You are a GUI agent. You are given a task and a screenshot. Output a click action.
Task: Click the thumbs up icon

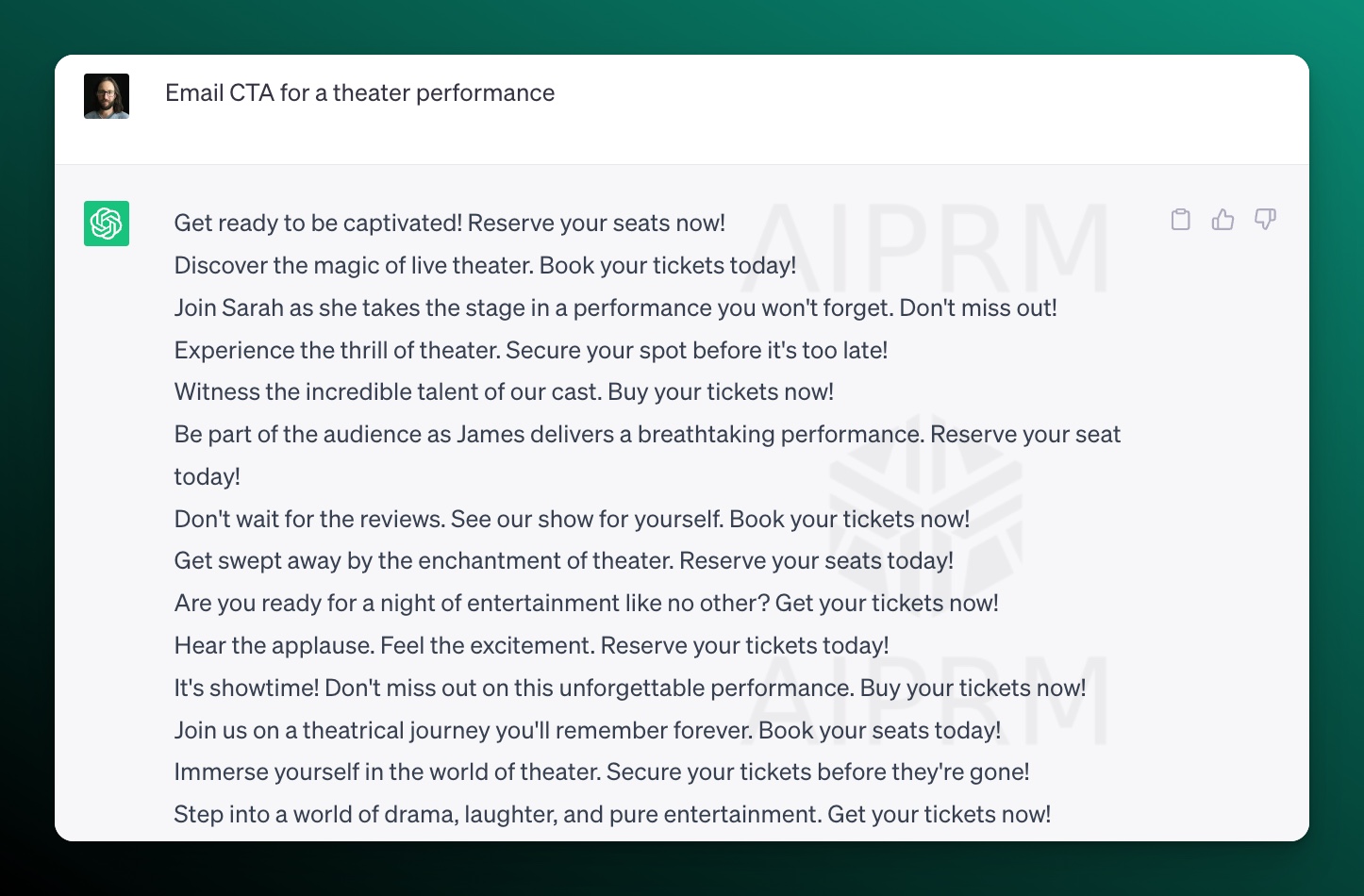coord(1223,220)
